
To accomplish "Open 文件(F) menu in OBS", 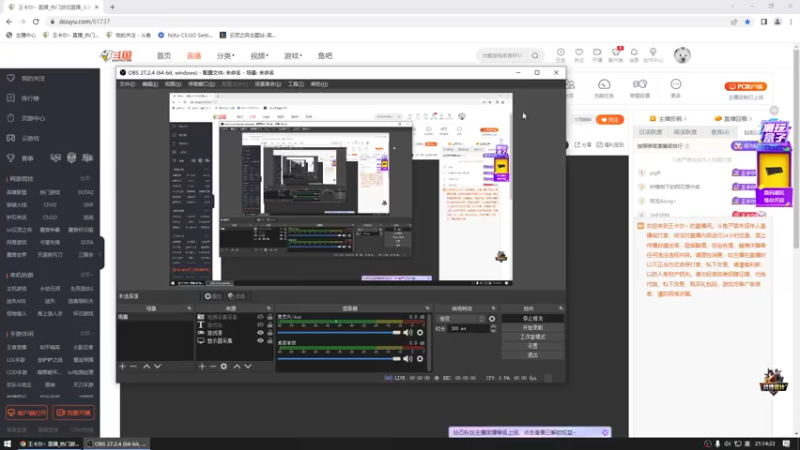I will click(127, 84).
